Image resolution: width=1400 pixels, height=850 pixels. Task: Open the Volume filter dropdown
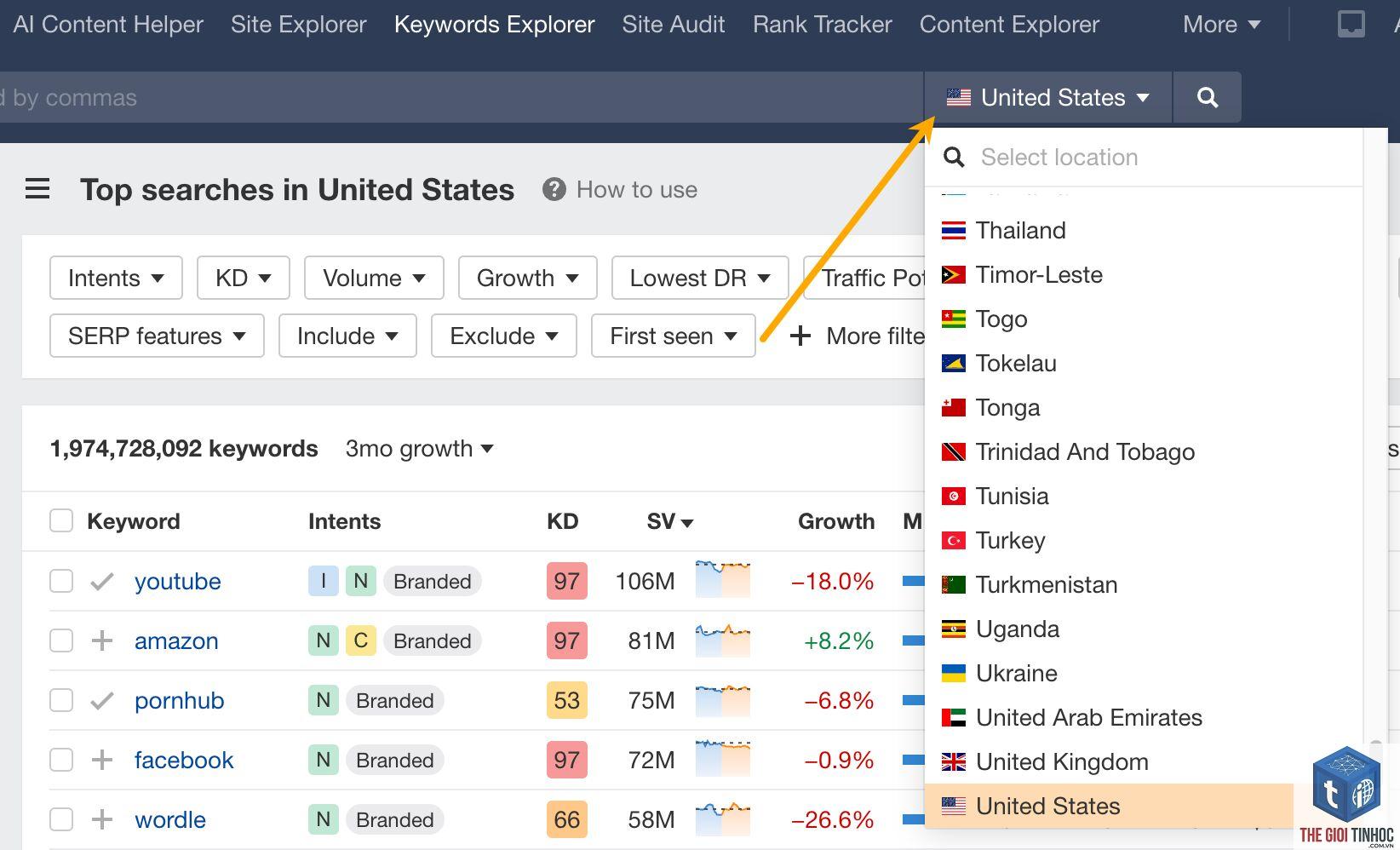374,278
